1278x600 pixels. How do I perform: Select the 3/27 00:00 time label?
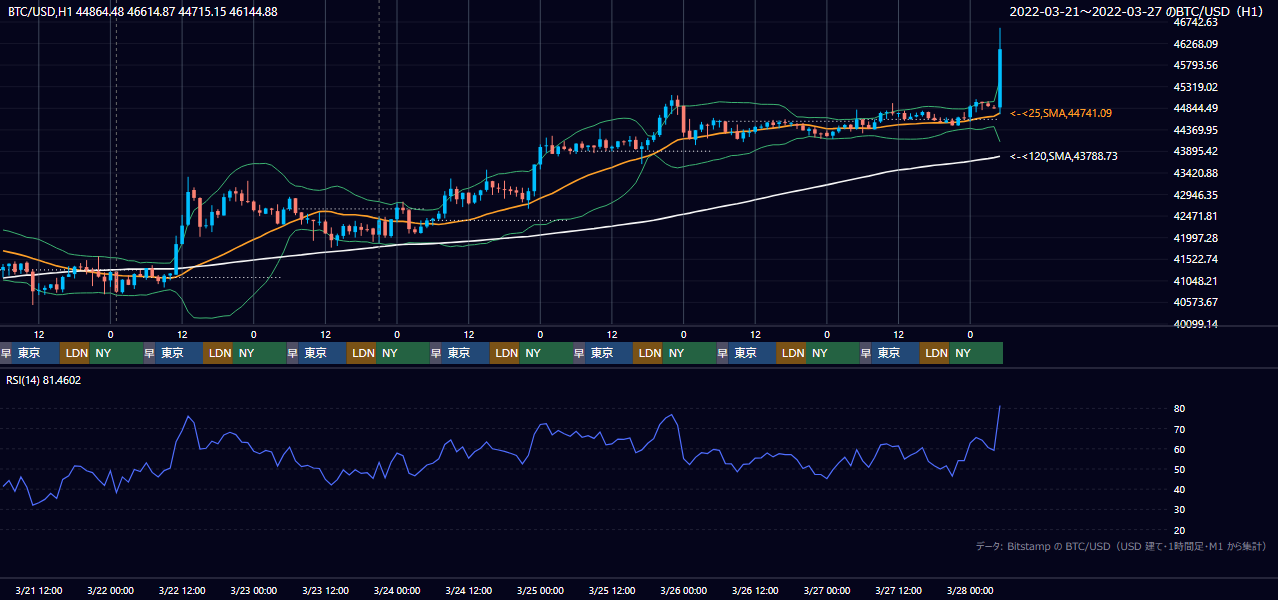(828, 590)
